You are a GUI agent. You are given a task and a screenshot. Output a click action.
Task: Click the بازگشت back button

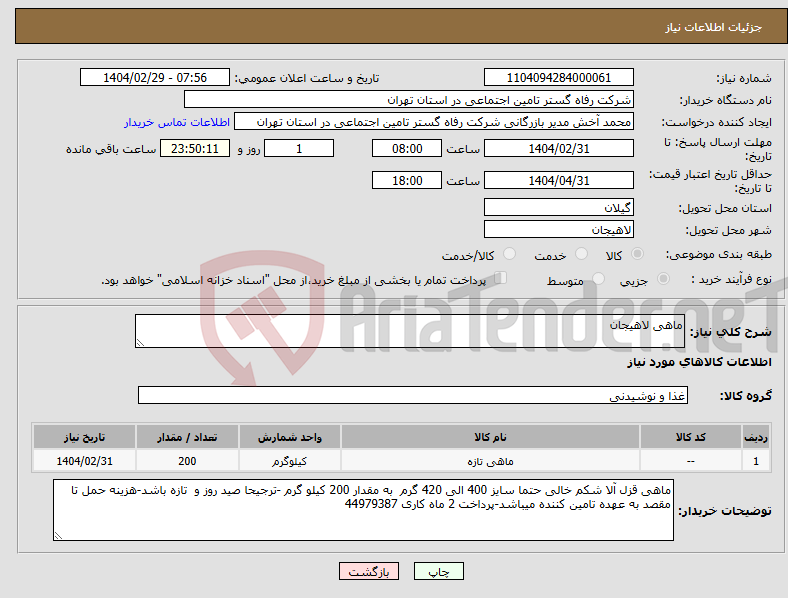click(x=369, y=571)
